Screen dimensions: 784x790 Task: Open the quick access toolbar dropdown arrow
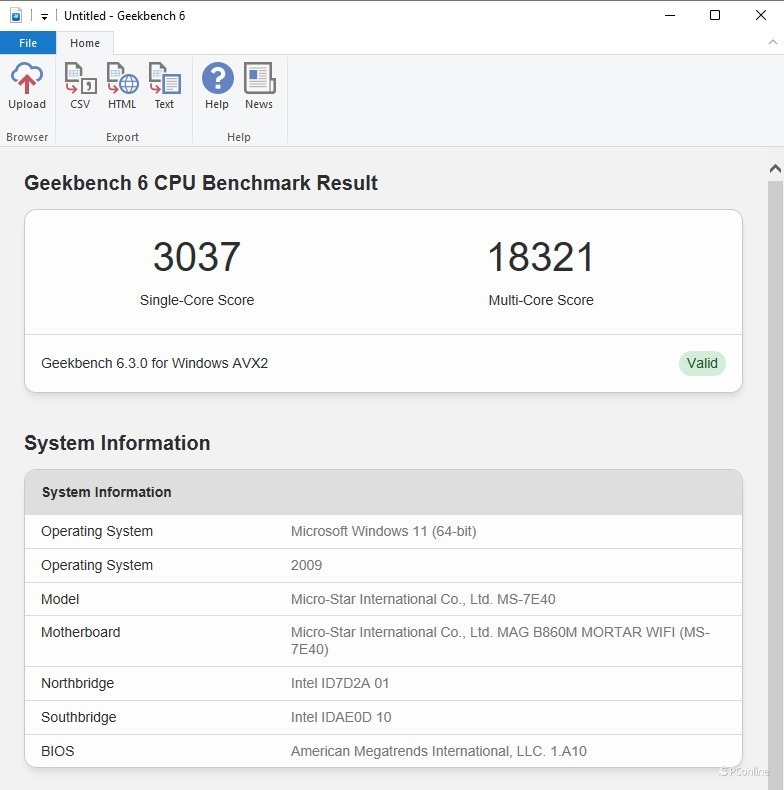[44, 17]
